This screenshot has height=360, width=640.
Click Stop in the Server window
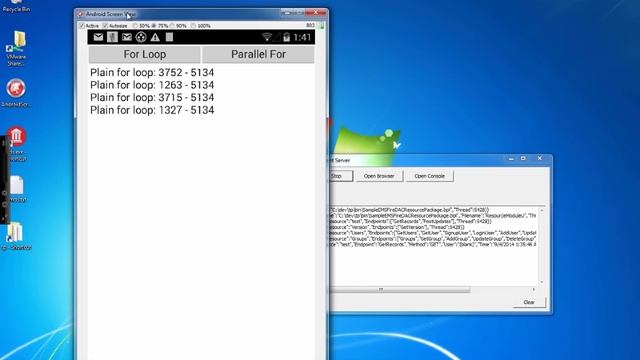click(340, 176)
